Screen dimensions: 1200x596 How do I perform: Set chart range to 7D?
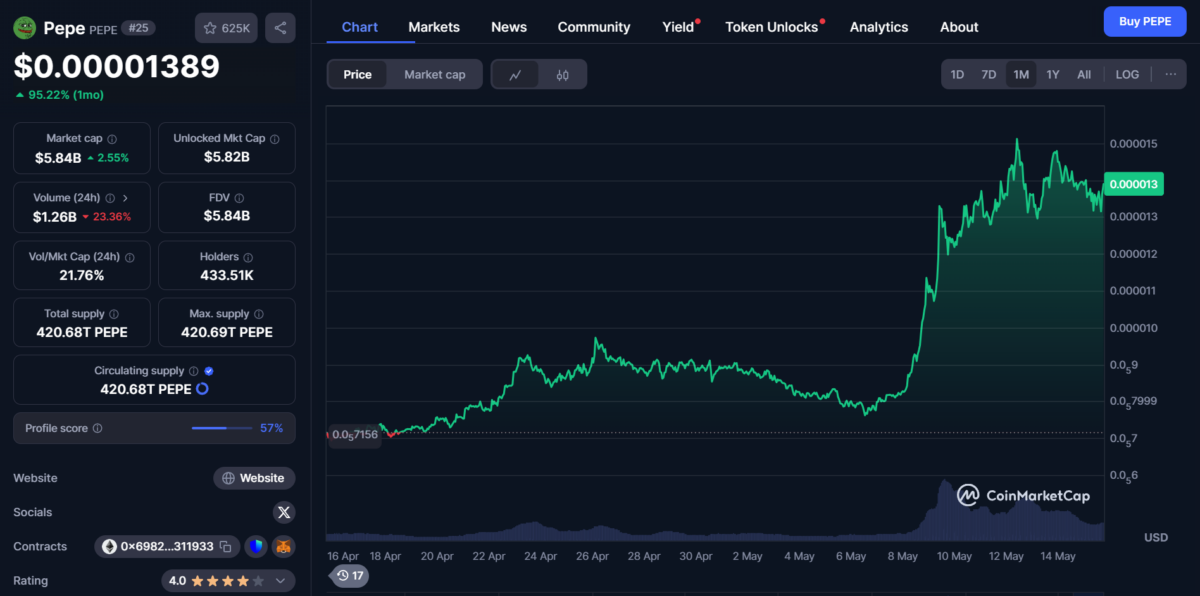[988, 75]
